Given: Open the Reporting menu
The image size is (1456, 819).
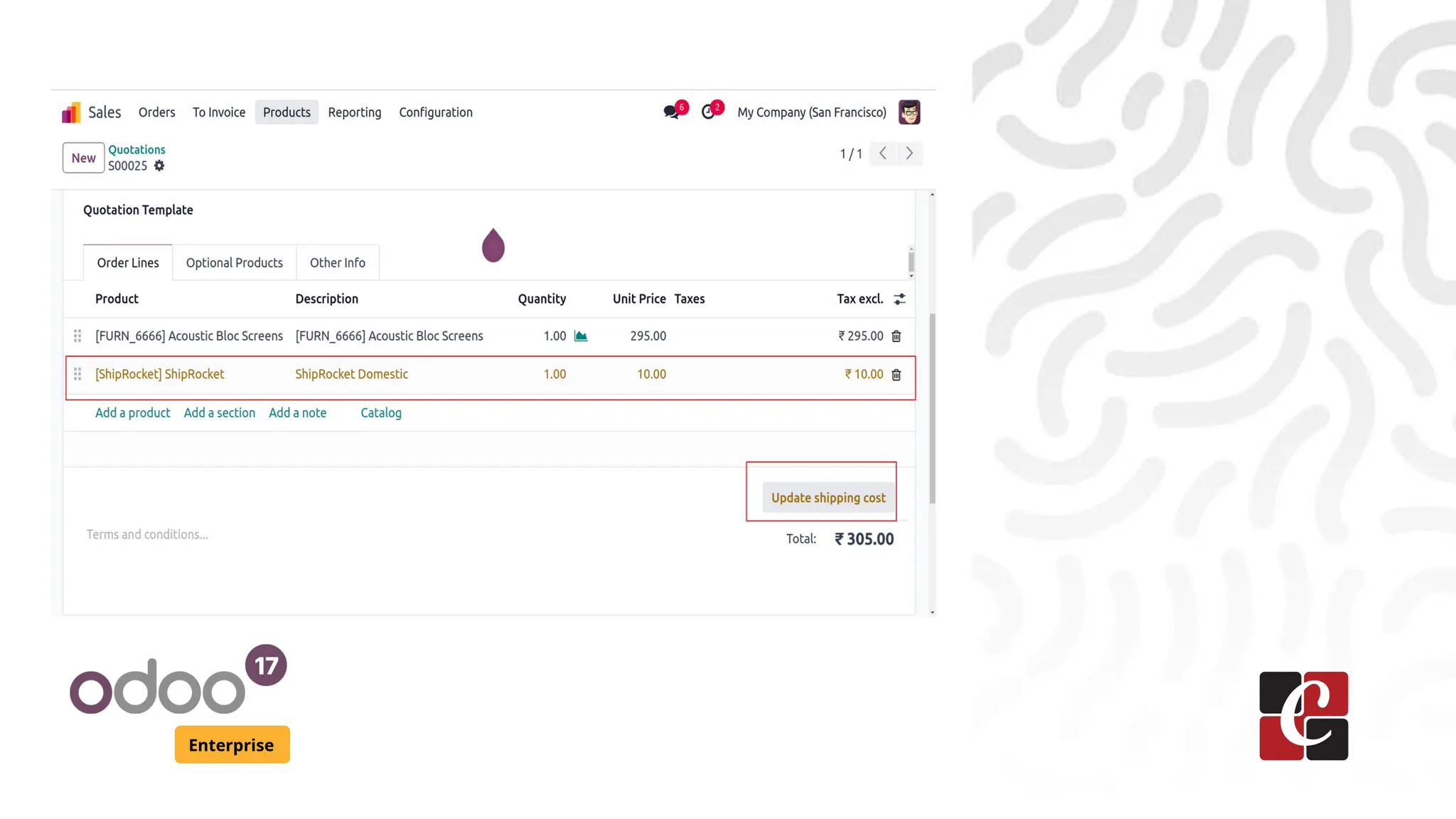Looking at the screenshot, I should click(354, 112).
